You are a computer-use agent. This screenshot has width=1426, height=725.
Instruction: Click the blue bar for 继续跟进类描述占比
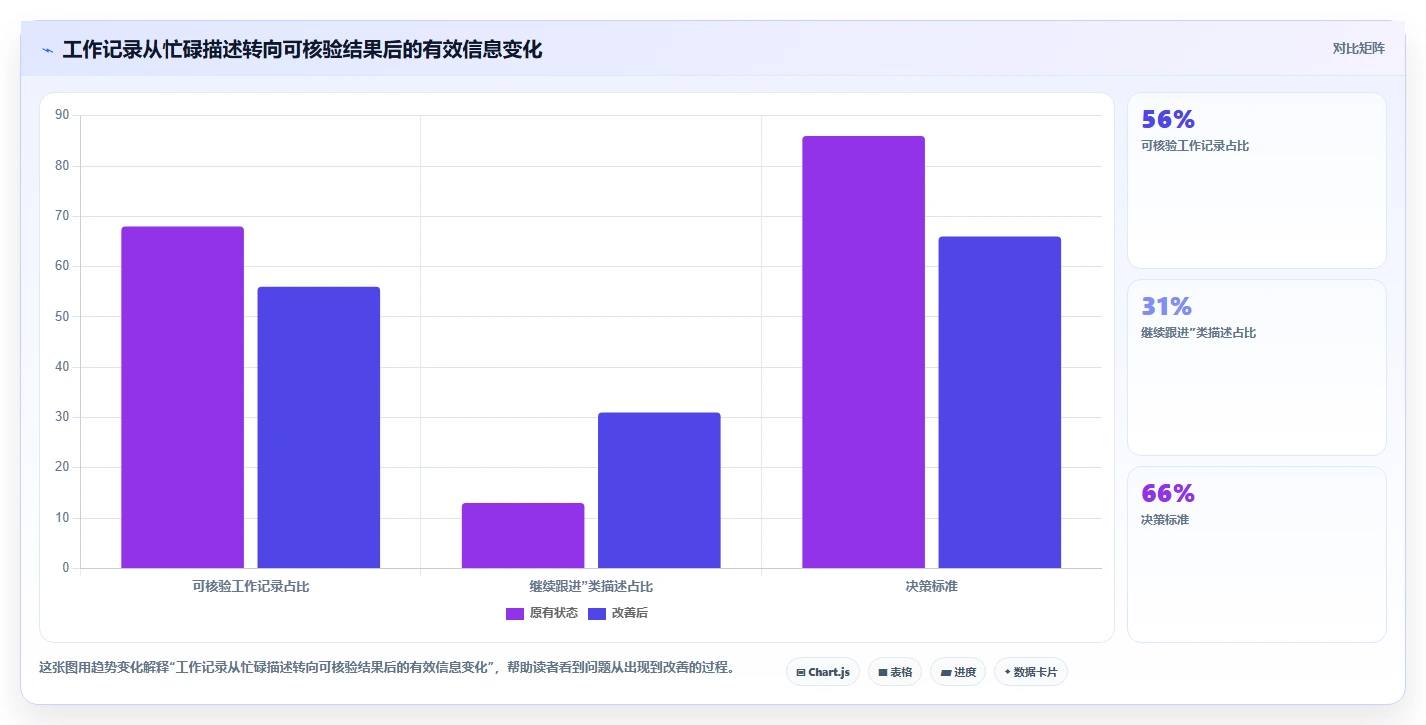659,490
